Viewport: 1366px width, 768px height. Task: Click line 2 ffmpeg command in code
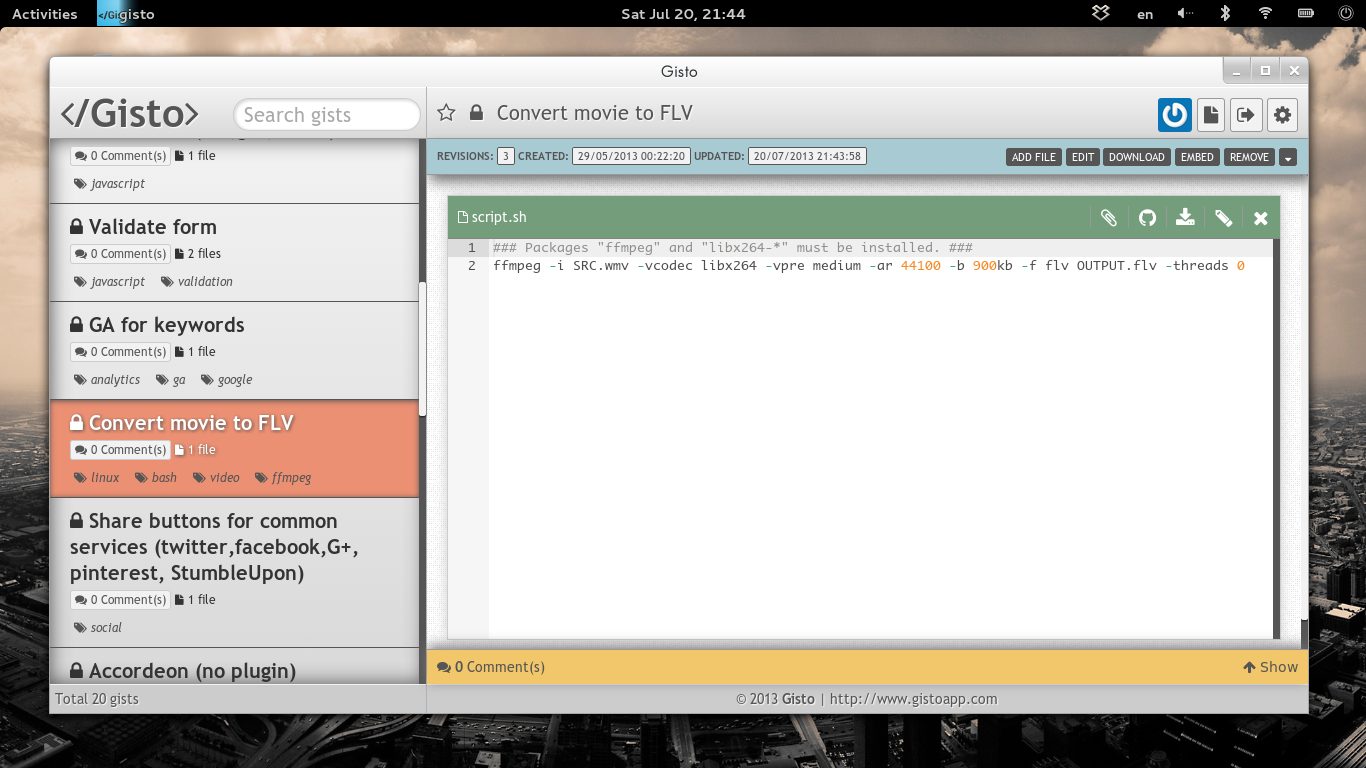[868, 266]
